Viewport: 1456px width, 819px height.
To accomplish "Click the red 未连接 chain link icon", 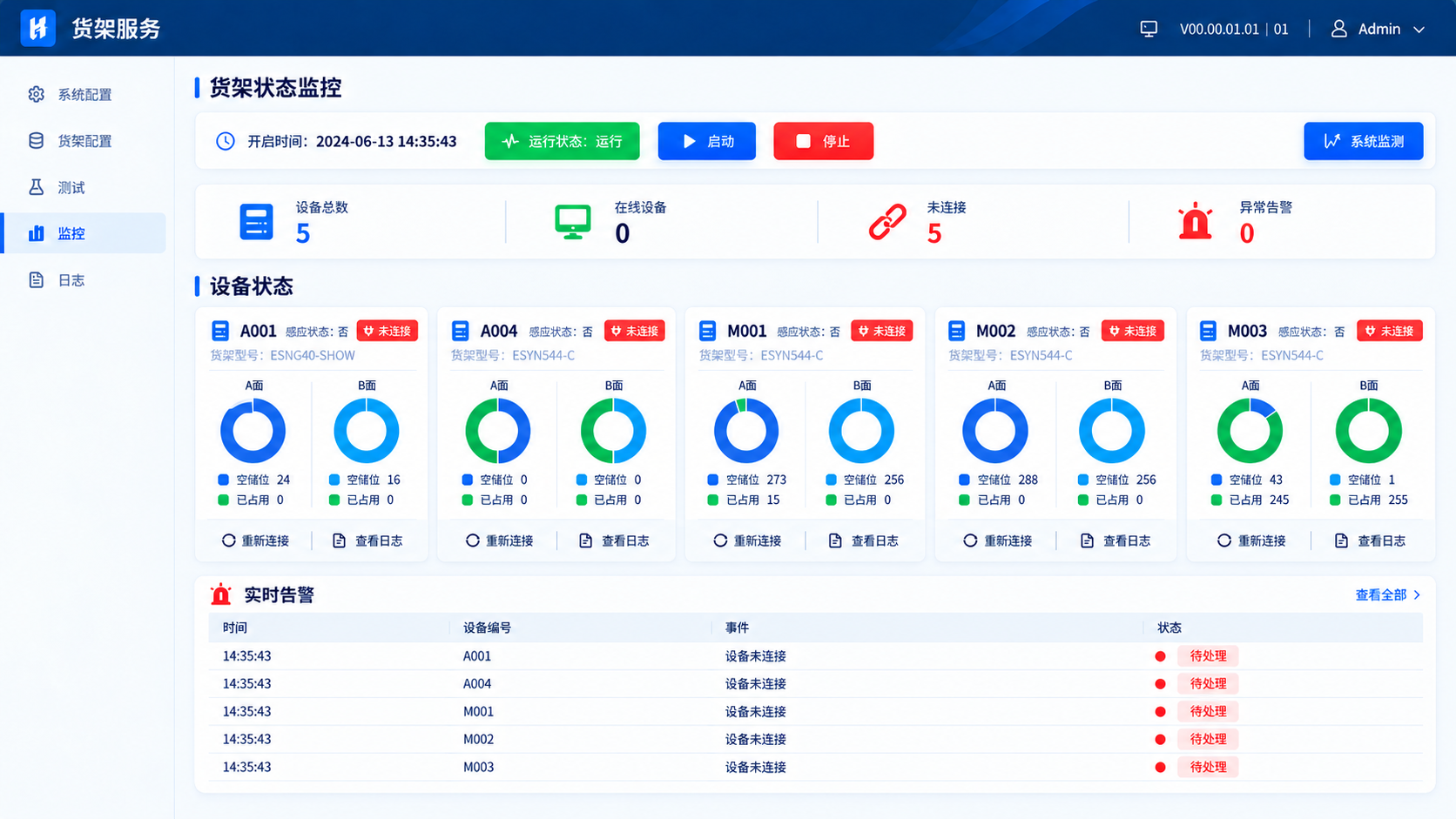I will tap(887, 222).
